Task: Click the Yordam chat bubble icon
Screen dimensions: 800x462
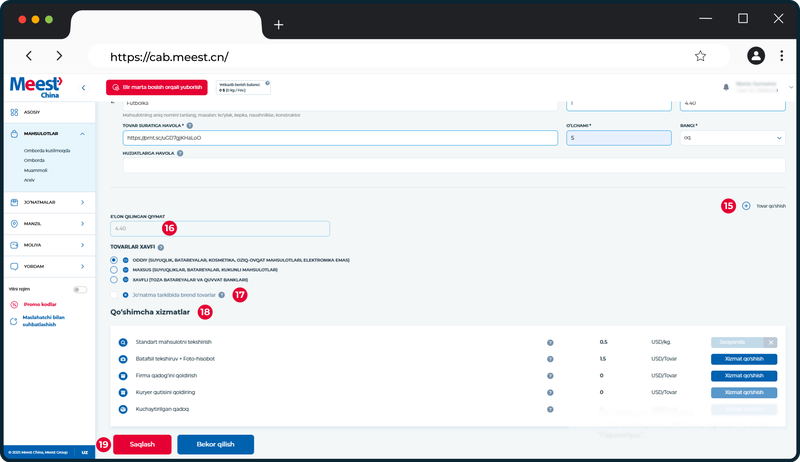Action: (x=14, y=267)
